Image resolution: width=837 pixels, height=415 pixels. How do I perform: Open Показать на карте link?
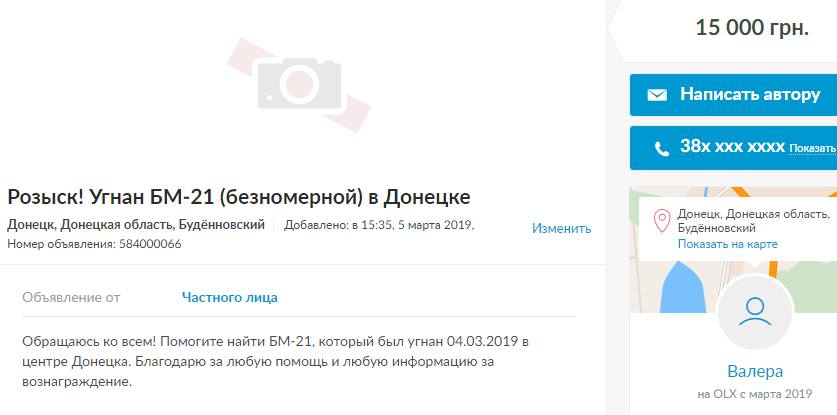tap(728, 244)
